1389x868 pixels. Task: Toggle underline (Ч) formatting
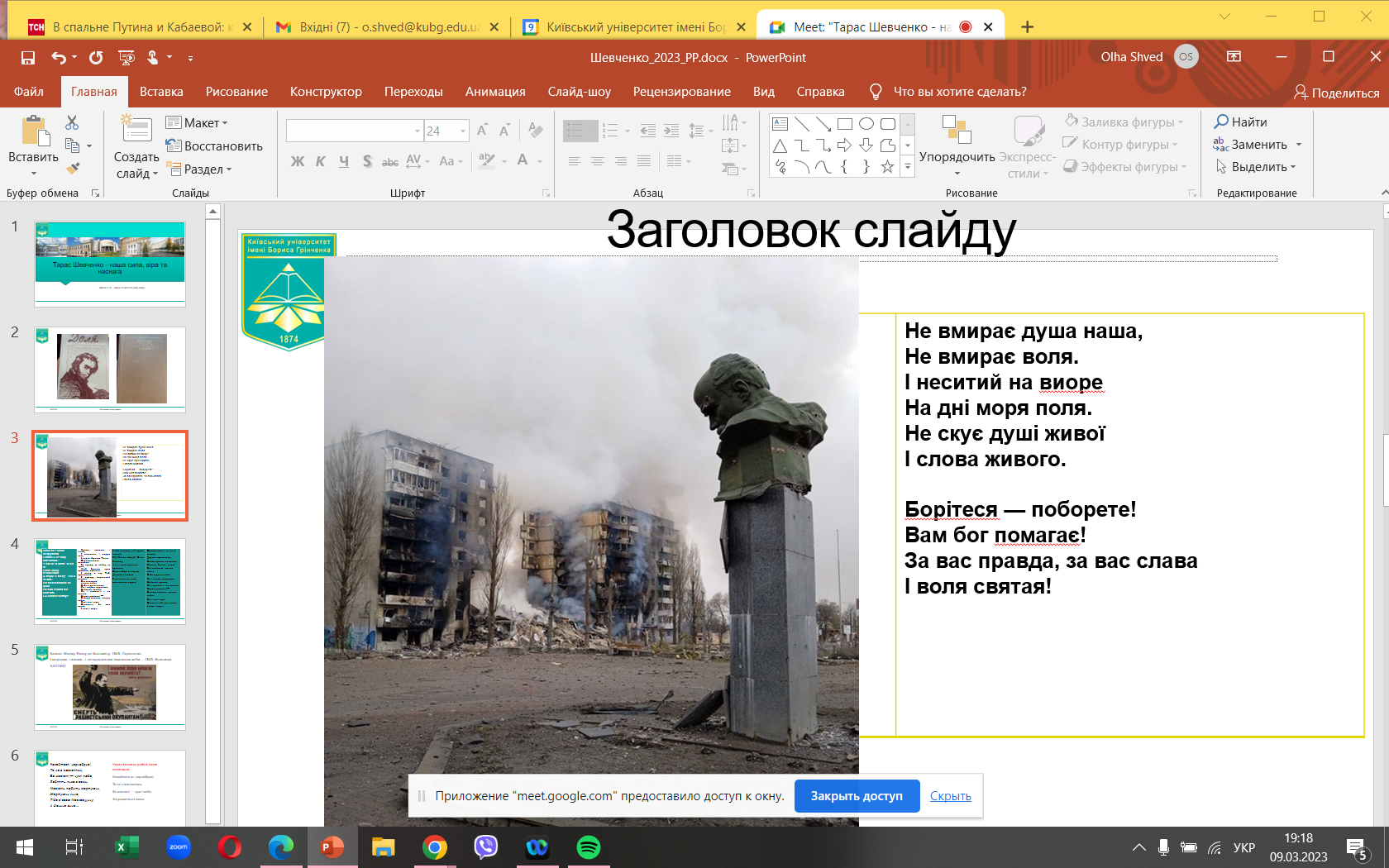coord(343,161)
